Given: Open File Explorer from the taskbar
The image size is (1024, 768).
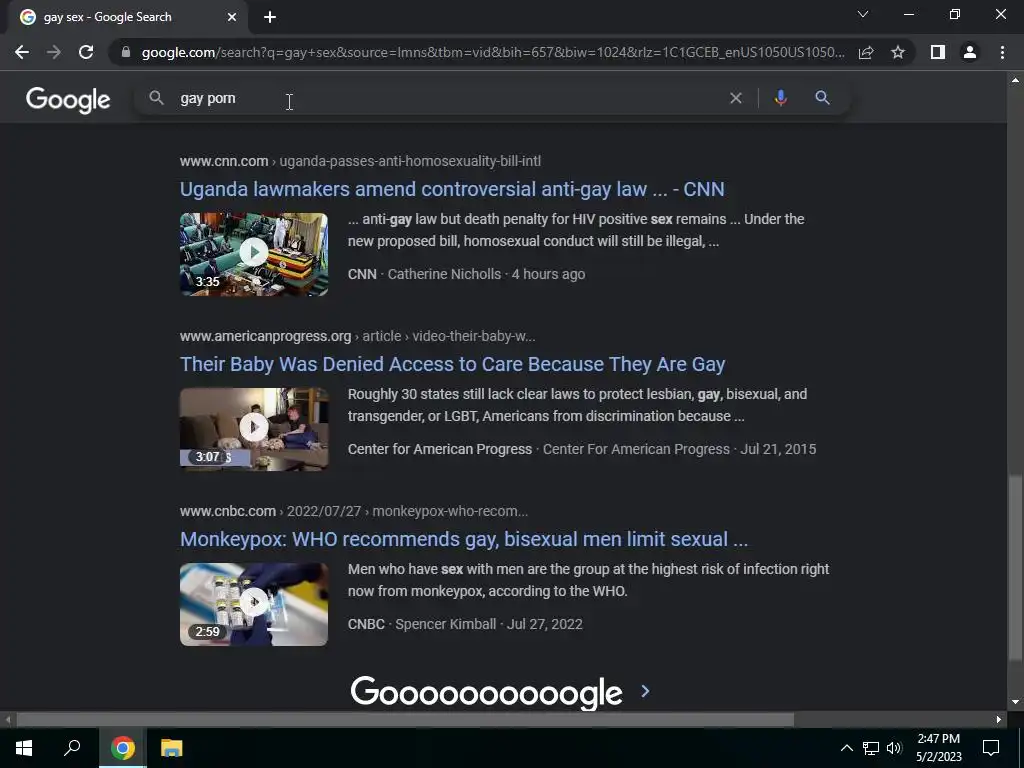Looking at the screenshot, I should pos(172,748).
